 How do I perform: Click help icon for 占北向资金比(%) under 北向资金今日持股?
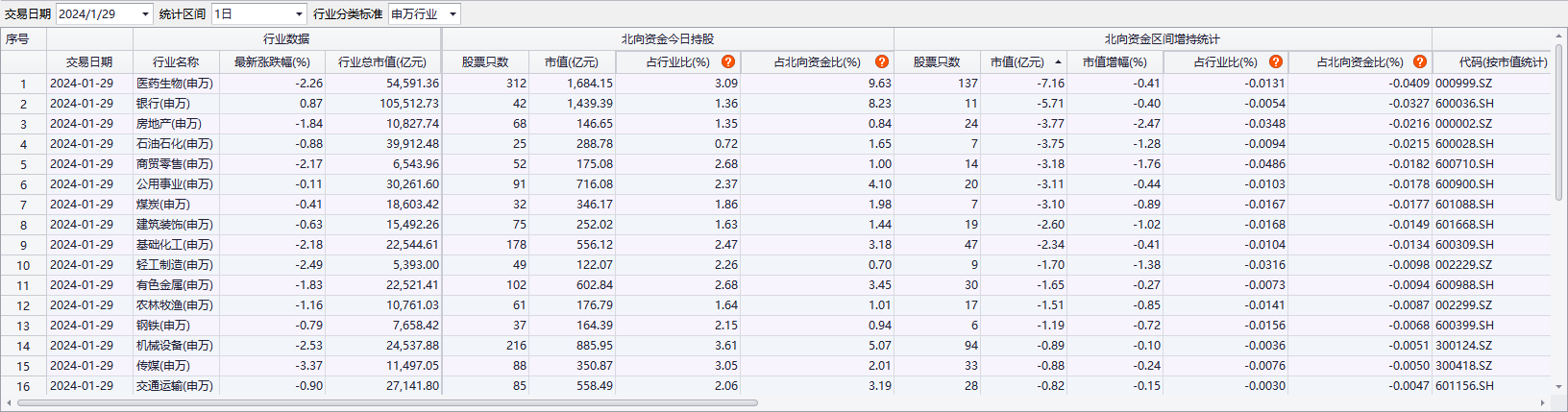point(882,61)
